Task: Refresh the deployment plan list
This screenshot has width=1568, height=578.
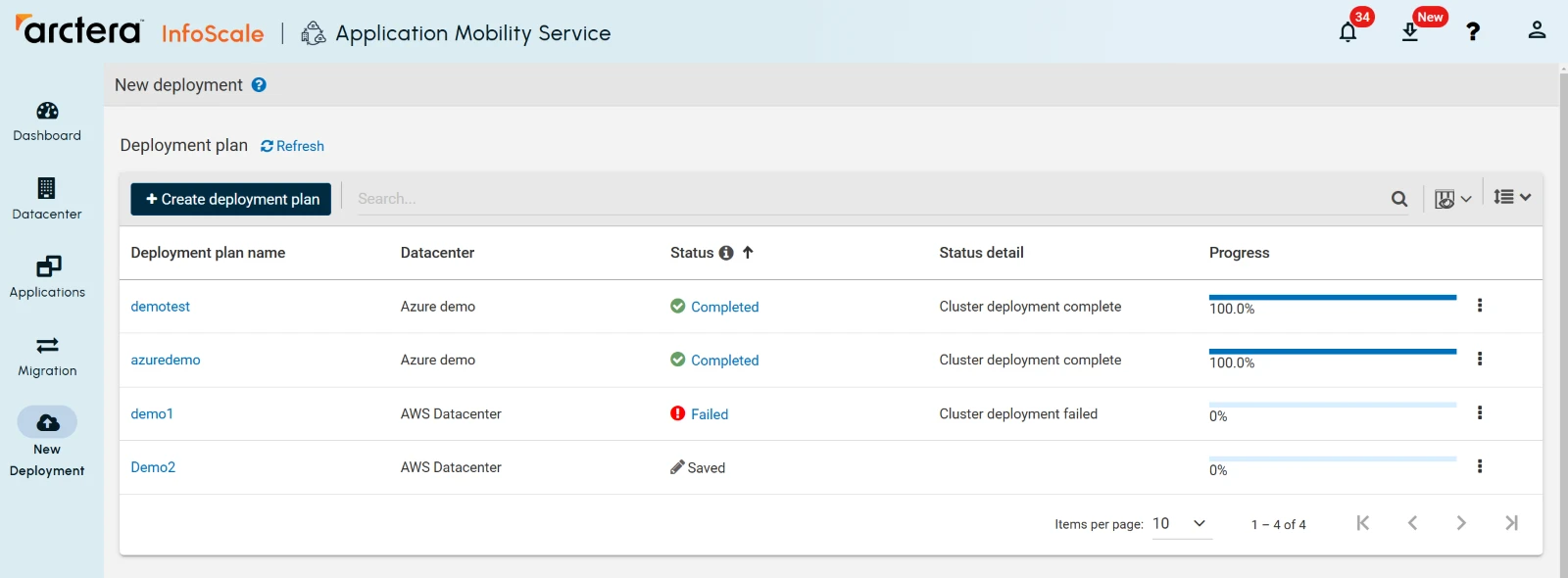Action: tap(292, 146)
